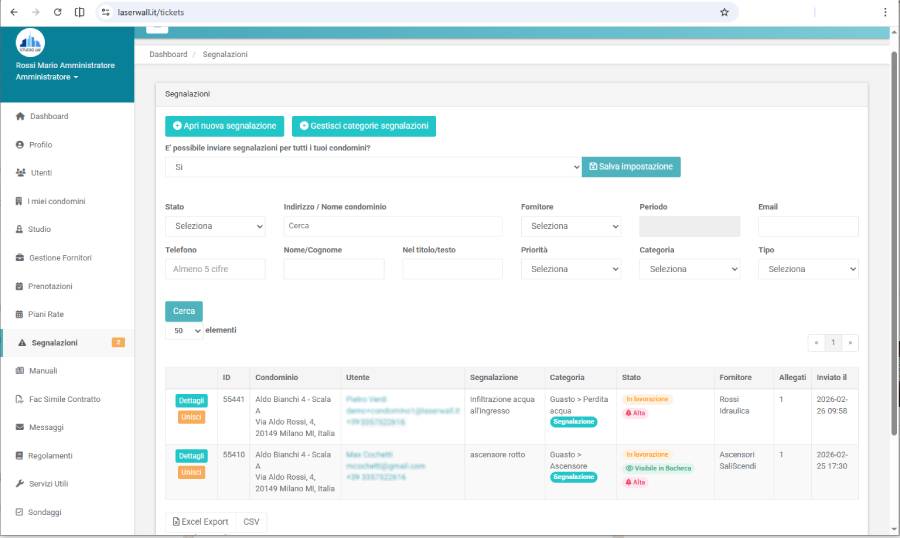Change the 50 elementi page size dropdown
Screen dimensions: 900x538
click(184, 330)
